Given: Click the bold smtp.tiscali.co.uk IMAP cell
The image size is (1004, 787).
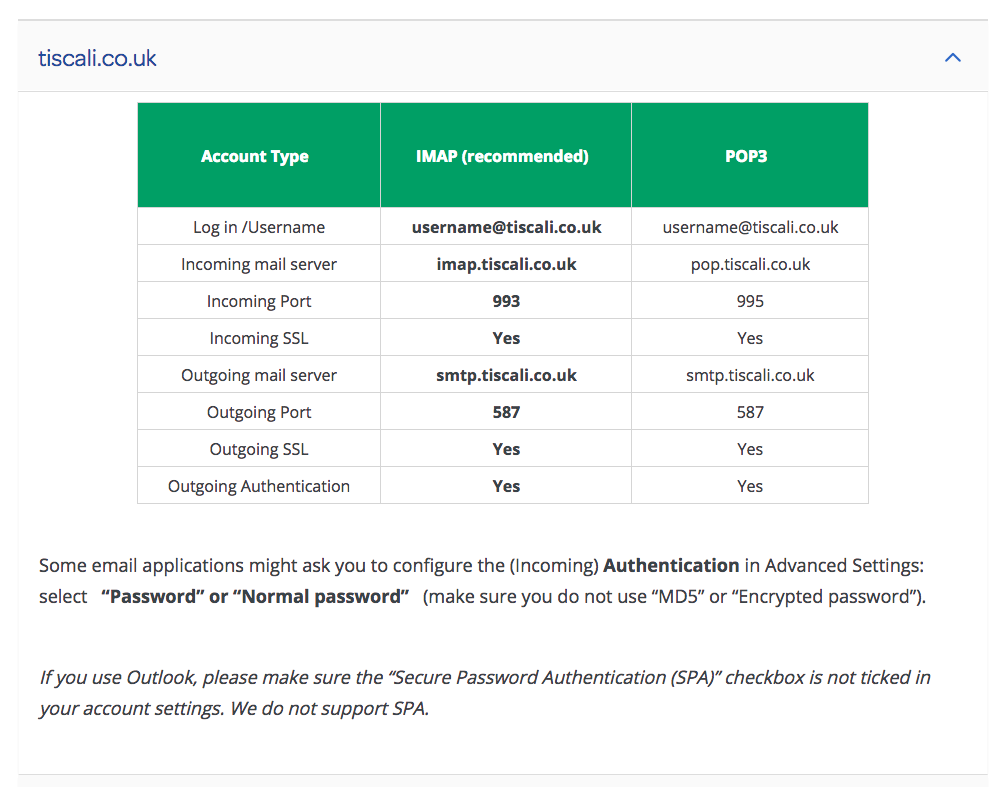Looking at the screenshot, I should [x=506, y=375].
